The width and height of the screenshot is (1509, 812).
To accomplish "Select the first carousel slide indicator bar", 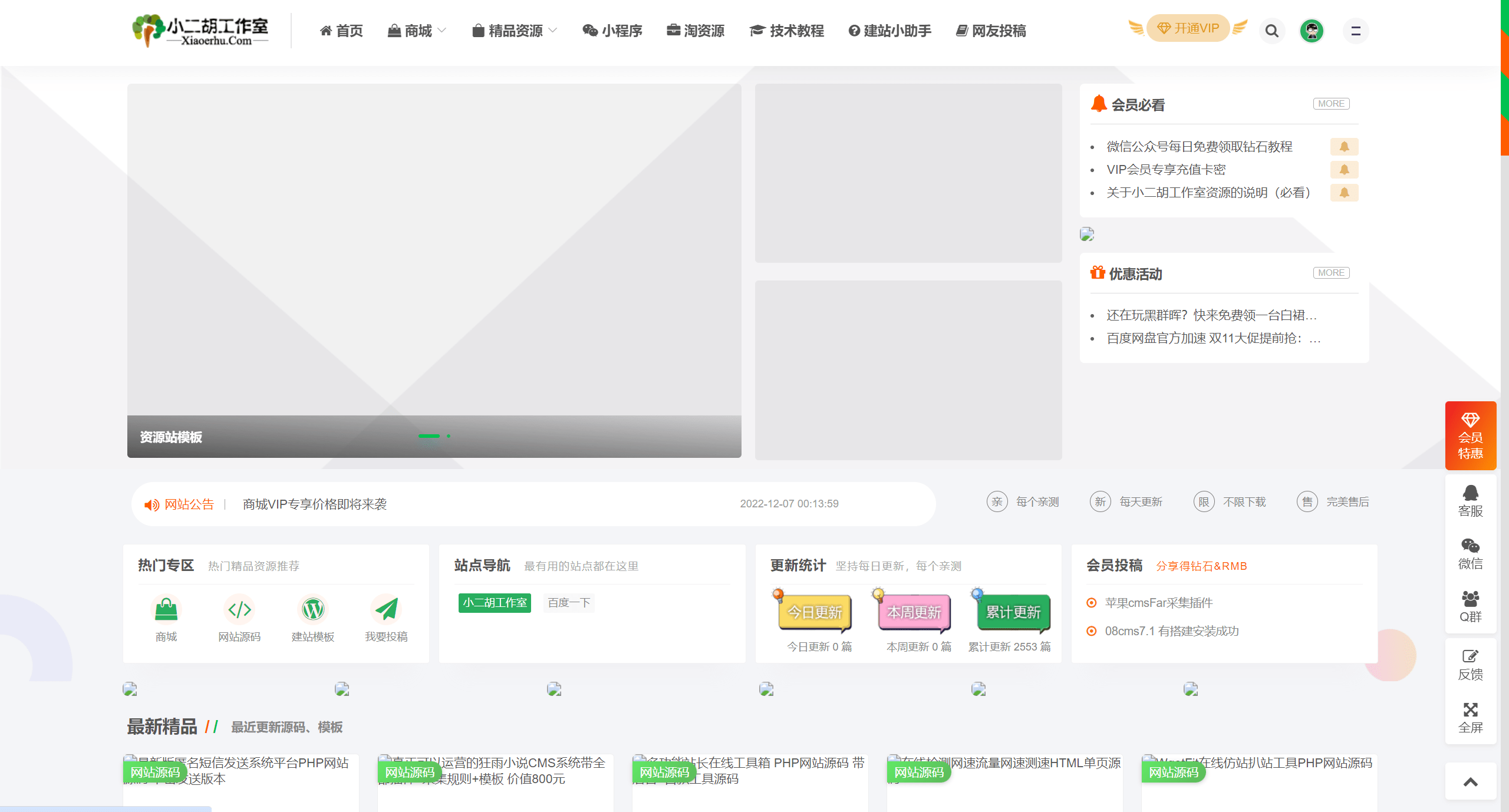I will click(429, 436).
